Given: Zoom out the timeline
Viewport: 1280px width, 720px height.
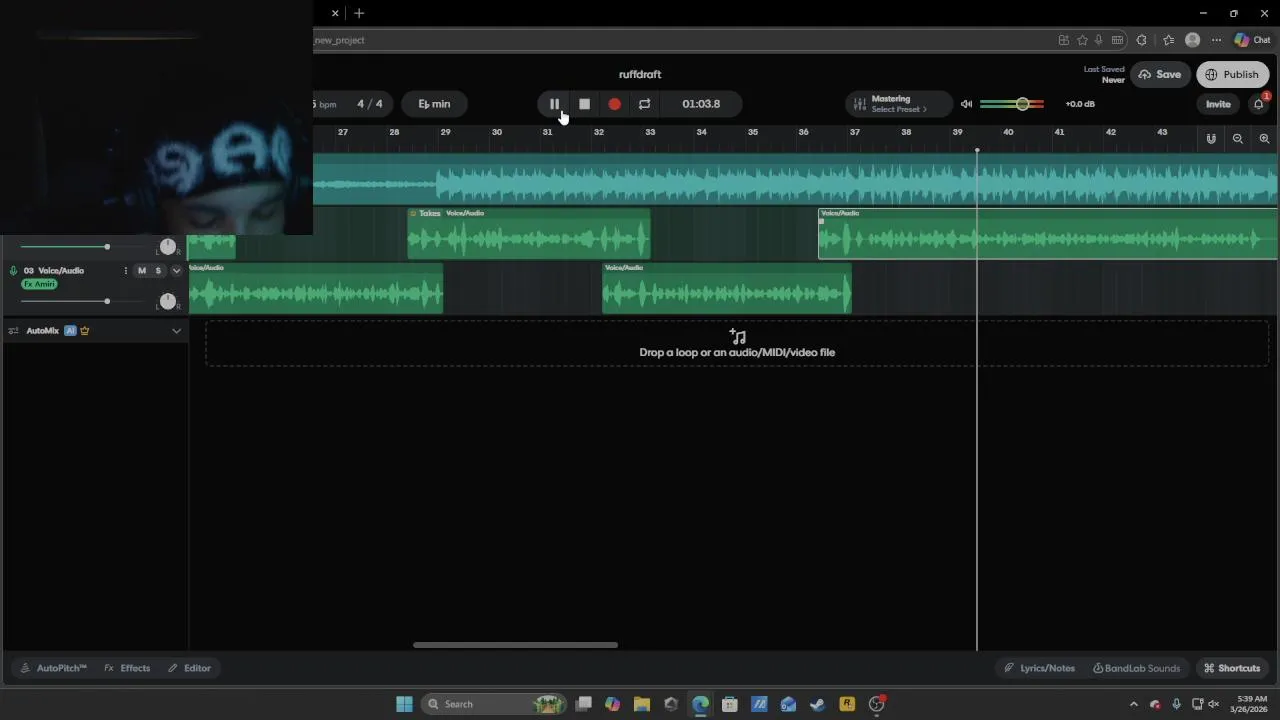Looking at the screenshot, I should (x=1238, y=139).
